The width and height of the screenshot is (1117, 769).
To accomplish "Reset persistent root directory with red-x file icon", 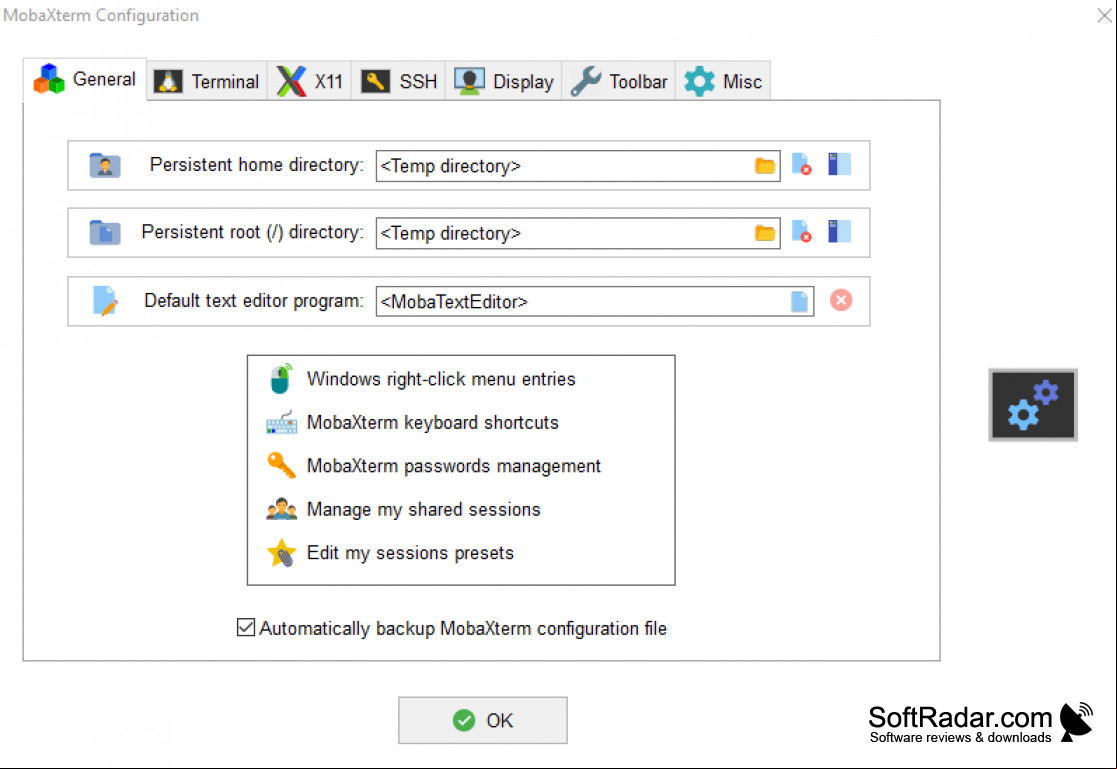I will 802,232.
